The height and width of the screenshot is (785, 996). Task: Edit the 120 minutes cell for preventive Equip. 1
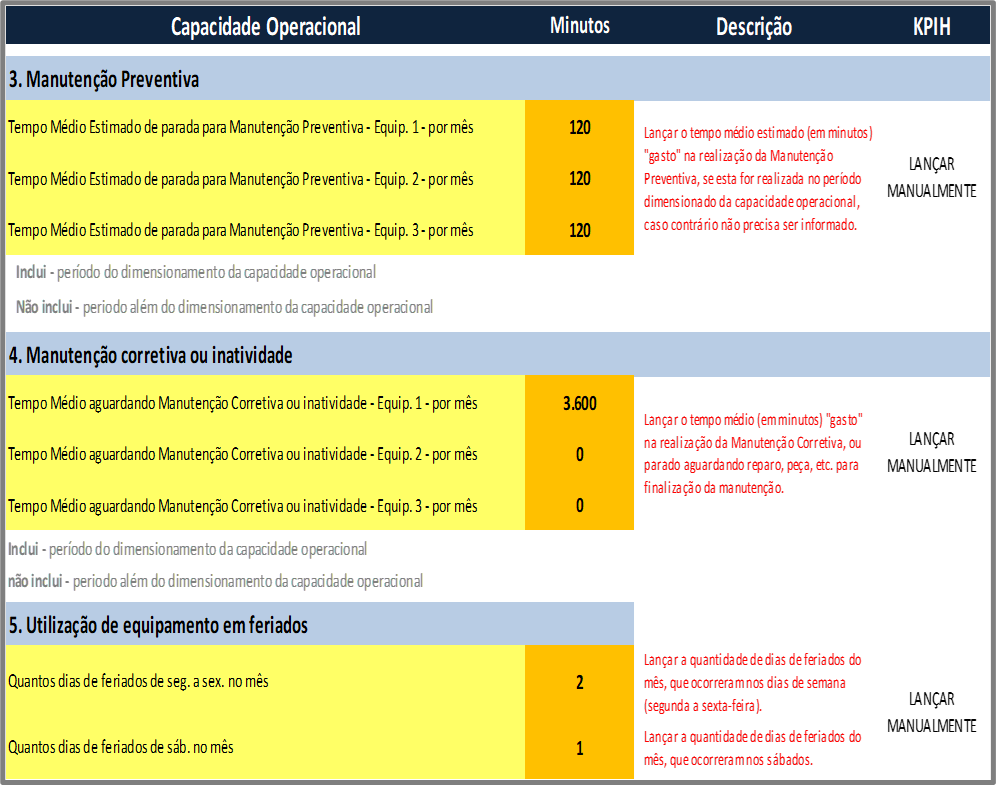tap(579, 127)
